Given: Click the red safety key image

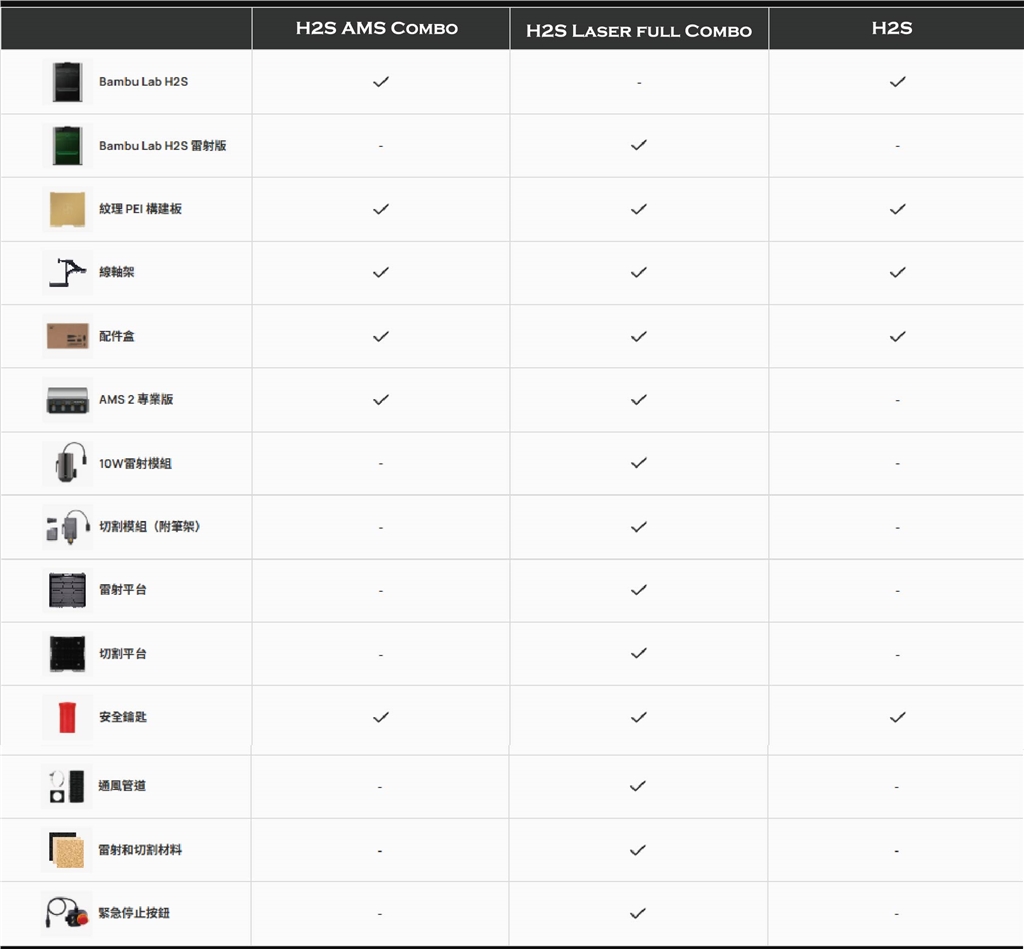Looking at the screenshot, I should [x=67, y=717].
